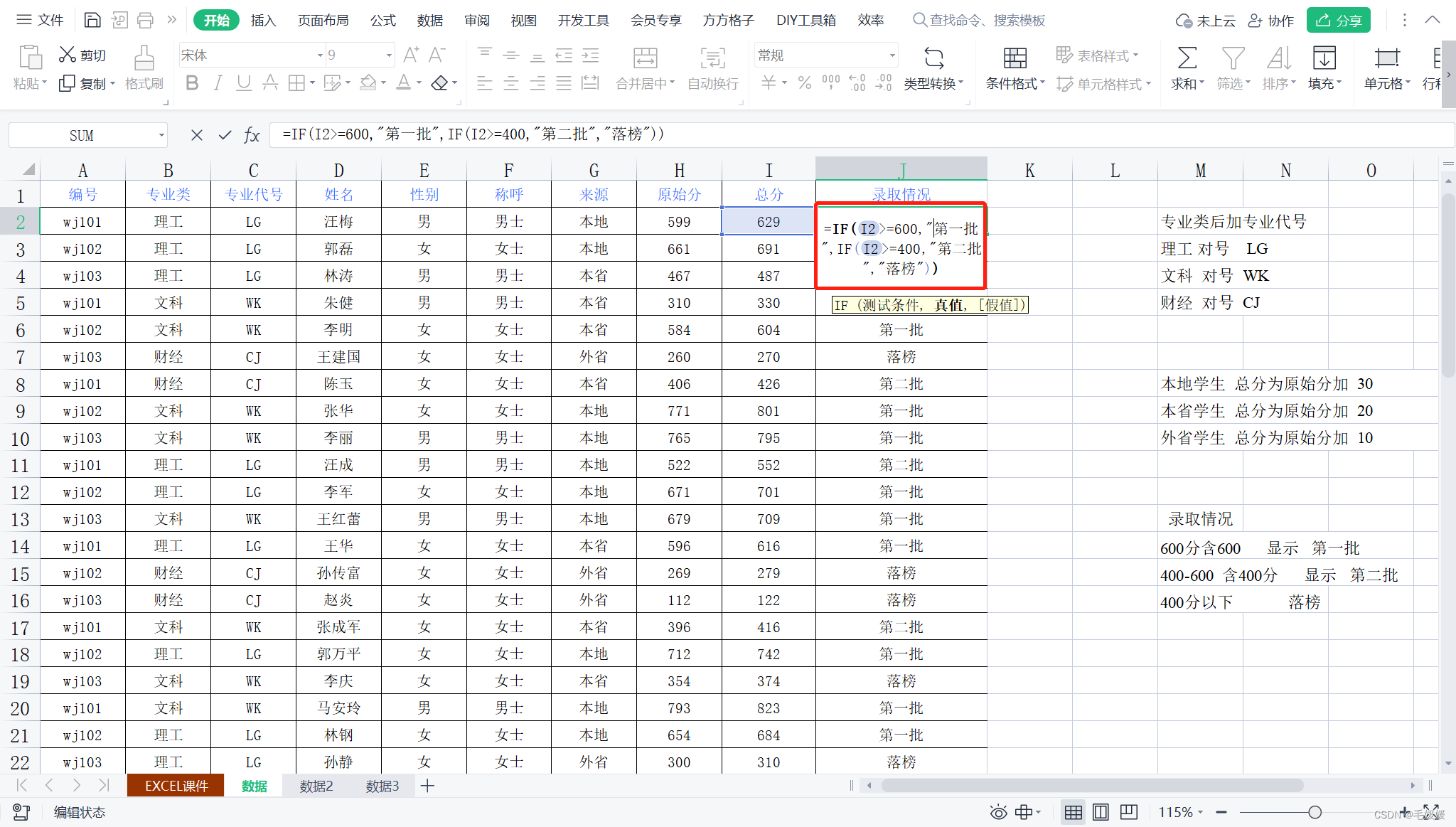Click the zoom out minus button
The height and width of the screenshot is (827, 1456).
[x=1221, y=812]
